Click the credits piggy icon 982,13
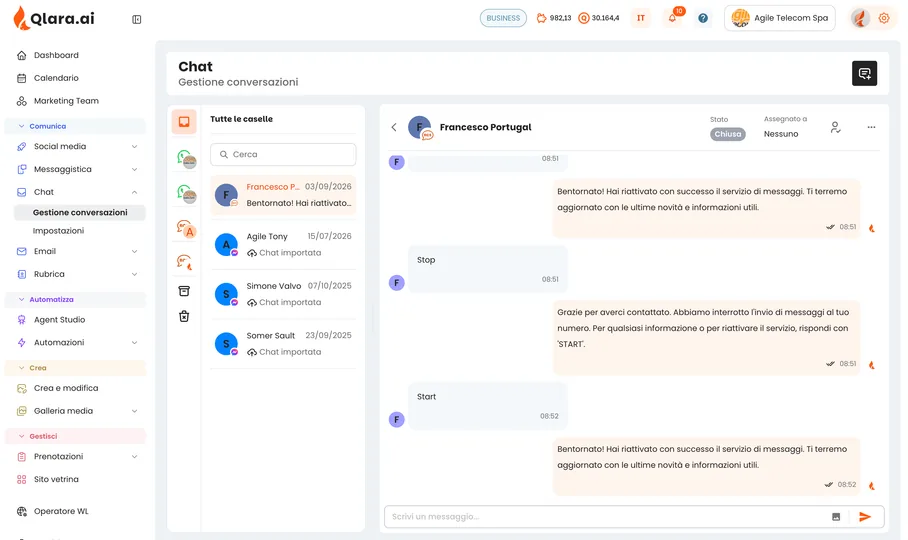This screenshot has height=540, width=908. pyautogui.click(x=554, y=18)
